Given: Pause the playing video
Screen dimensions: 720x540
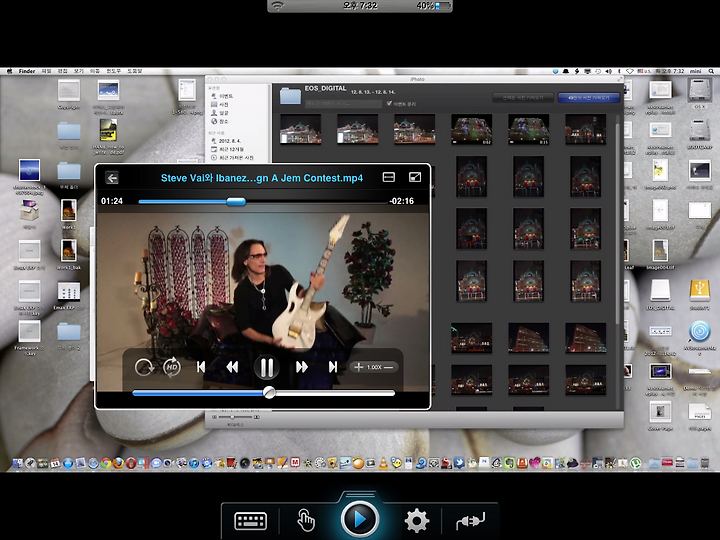Looking at the screenshot, I should [x=267, y=367].
